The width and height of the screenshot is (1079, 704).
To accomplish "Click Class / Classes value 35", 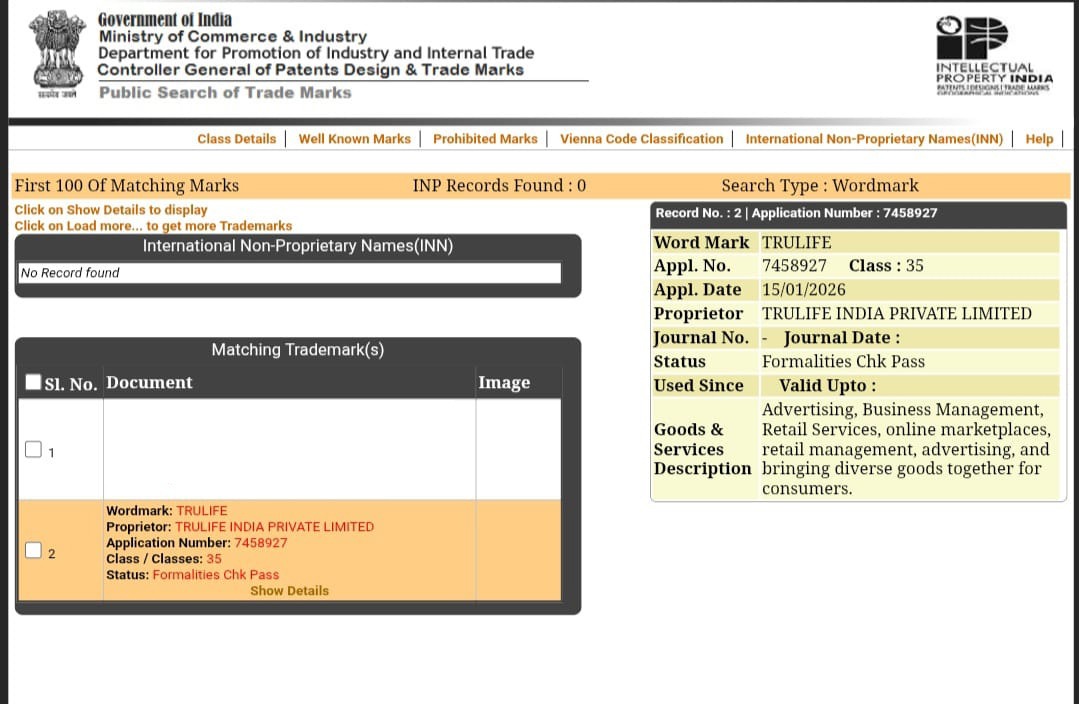I will point(214,558).
